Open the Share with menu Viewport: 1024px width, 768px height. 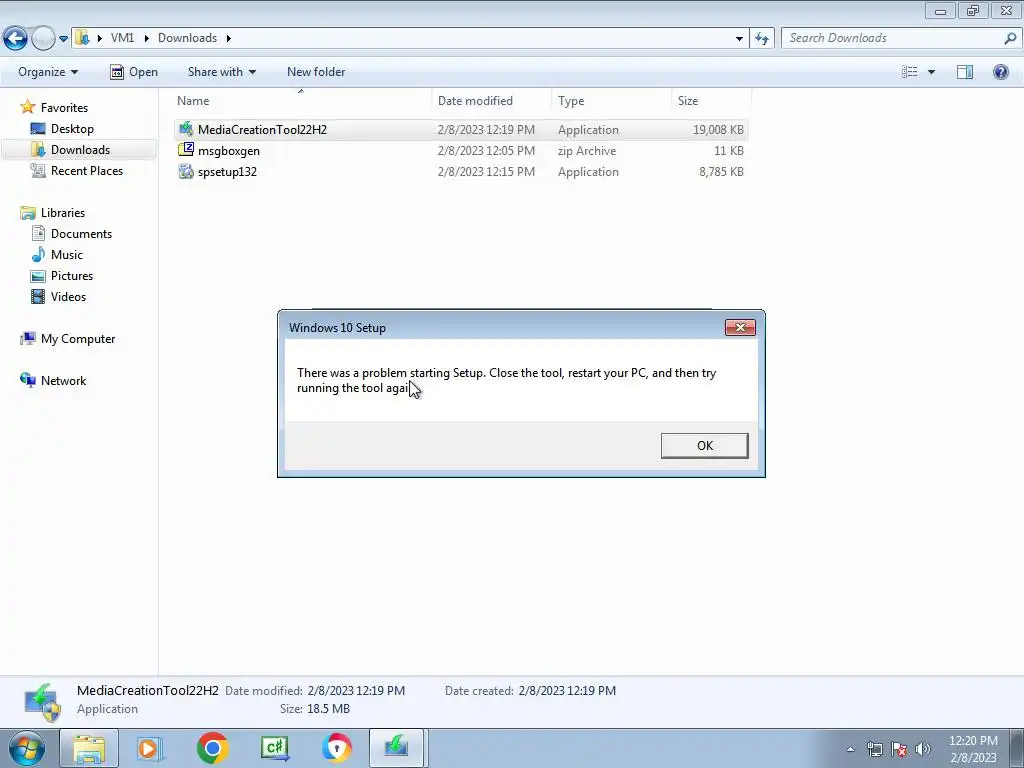point(221,72)
